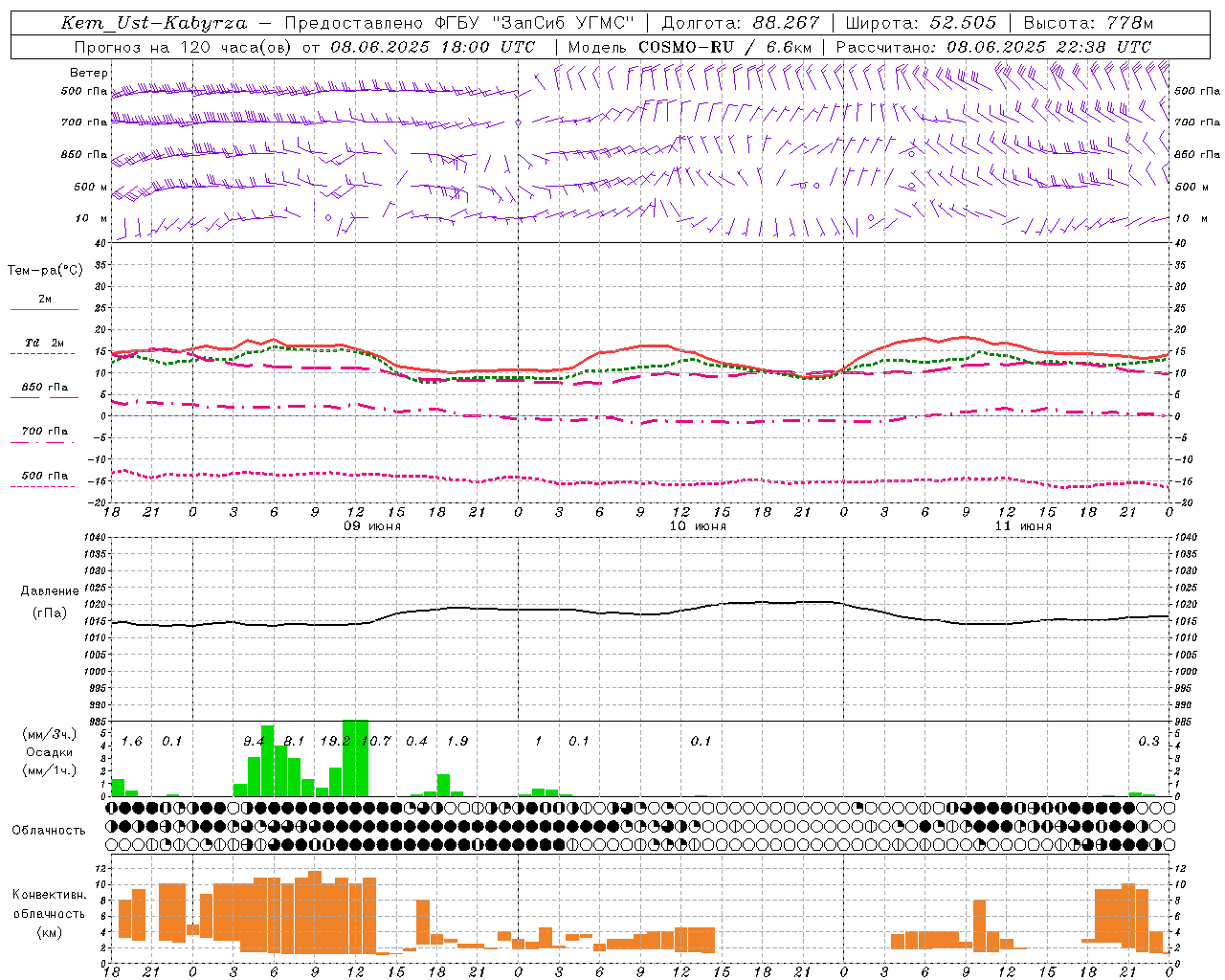The width and height of the screenshot is (1225, 980).
Task: Click the "Рассчитано: 08.06.2025 22:38 UTC" timestamp
Action: (x=993, y=47)
